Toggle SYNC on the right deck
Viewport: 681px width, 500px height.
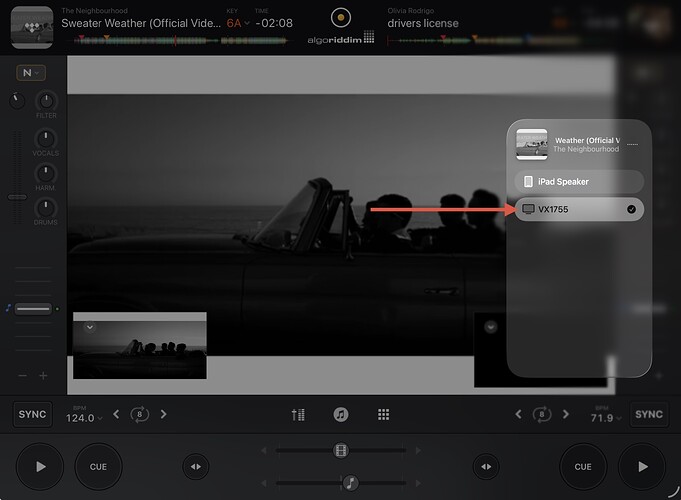[x=649, y=414]
